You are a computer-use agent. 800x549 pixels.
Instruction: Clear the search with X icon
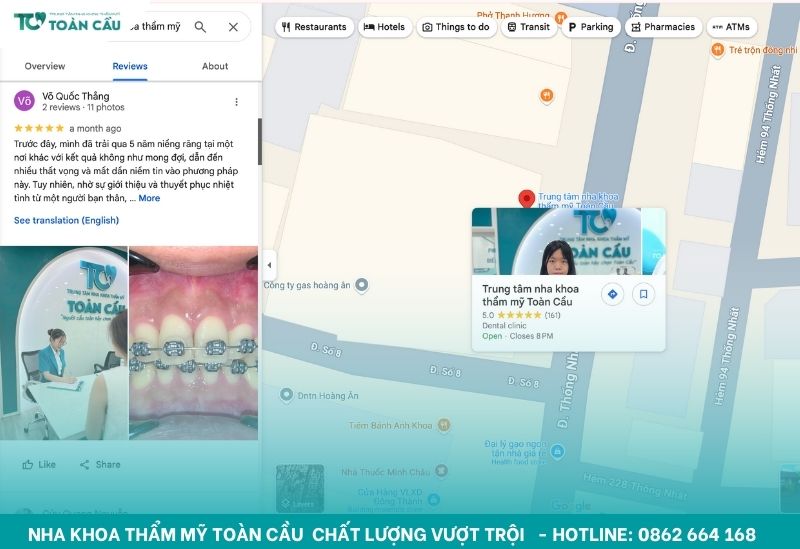(233, 27)
